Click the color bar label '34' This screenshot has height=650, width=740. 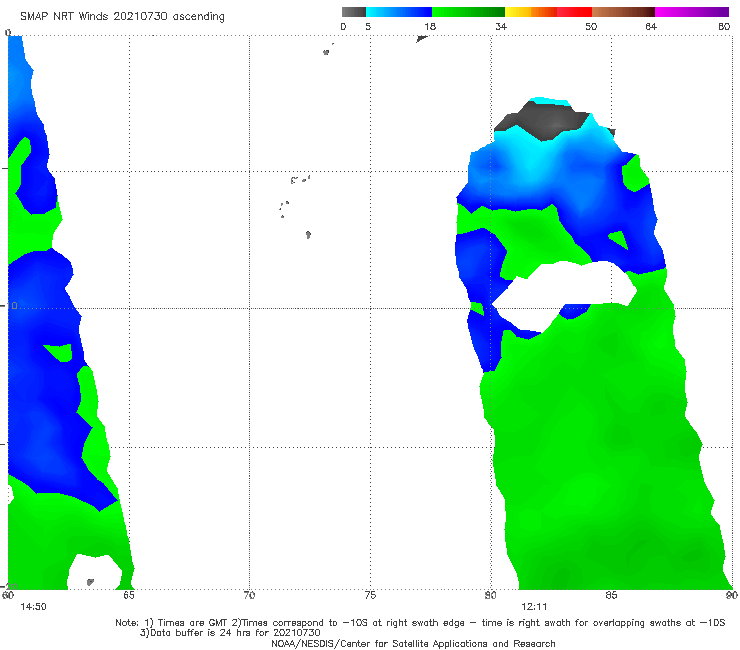(x=501, y=26)
